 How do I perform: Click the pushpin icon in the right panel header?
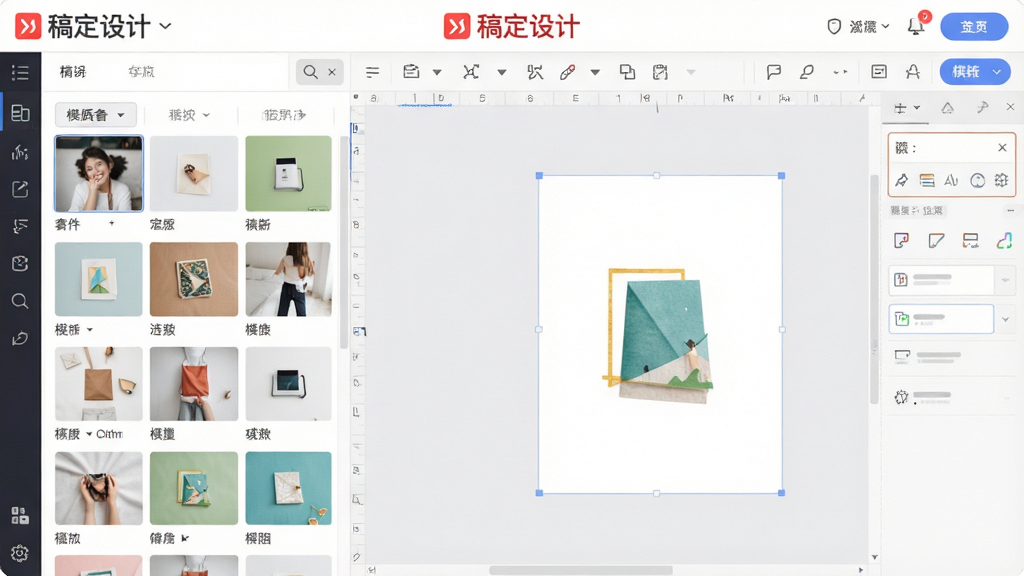point(982,108)
